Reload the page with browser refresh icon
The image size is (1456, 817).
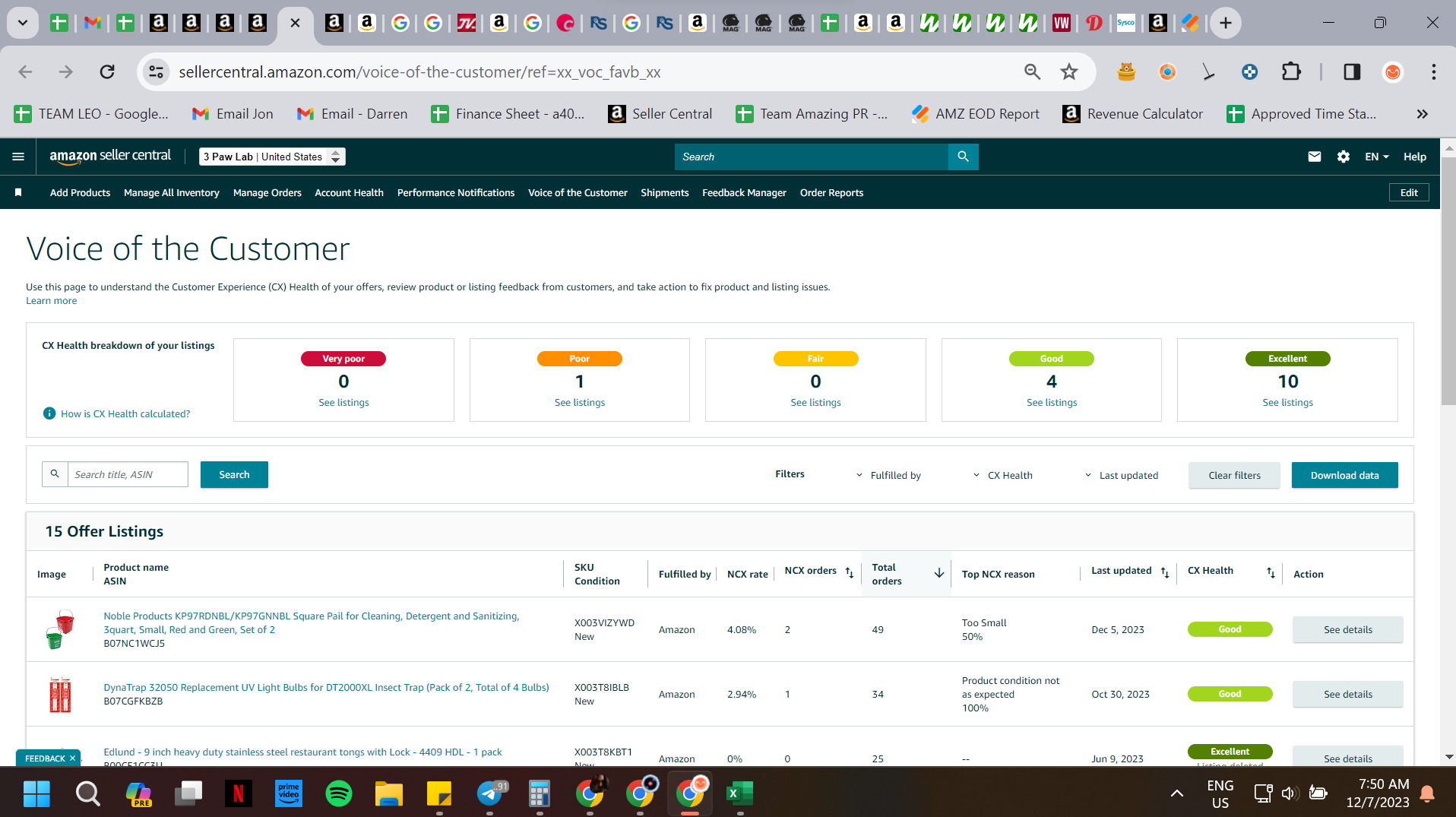[x=107, y=71]
